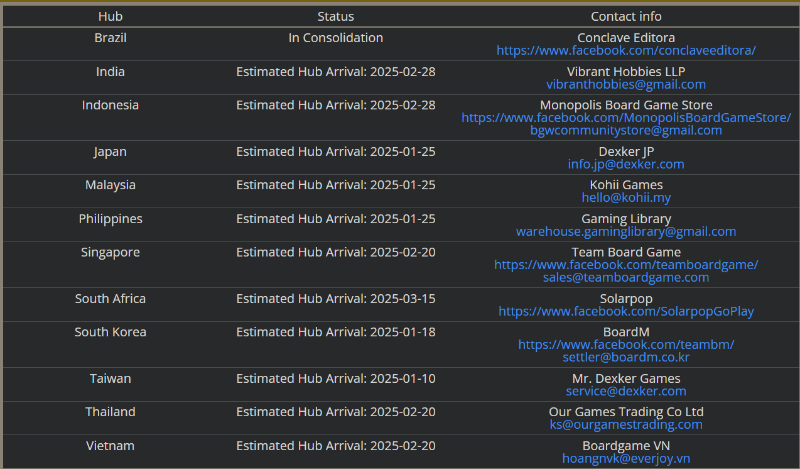The image size is (800, 469).
Task: Select Our Games Trading Co Ltd name
Action: pos(626,412)
